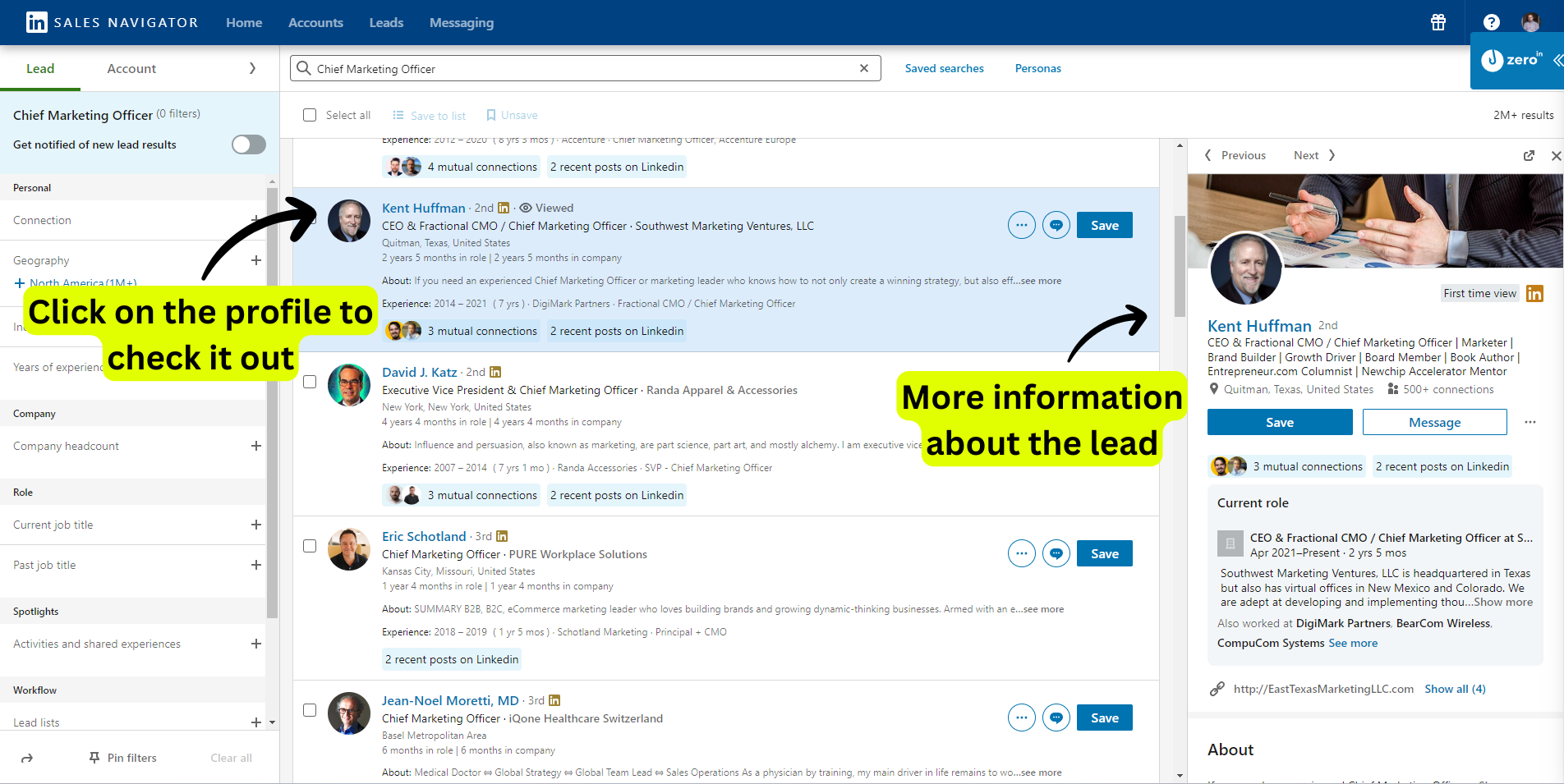This screenshot has width=1564, height=784.
Task: Click Message button in preview panel
Action: [1435, 422]
